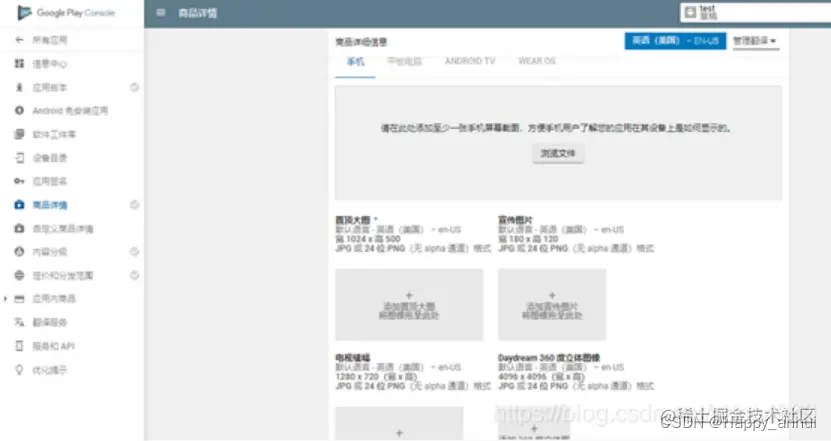Click the back arrow beside 所有应用
This screenshot has width=831, height=441.
pyautogui.click(x=20, y=40)
